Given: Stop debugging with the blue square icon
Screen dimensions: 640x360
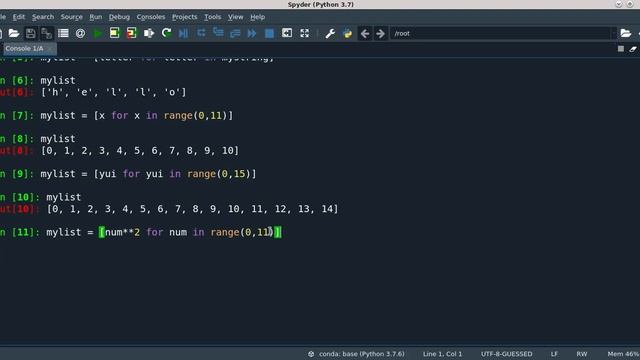Looking at the screenshot, I should click(x=269, y=33).
